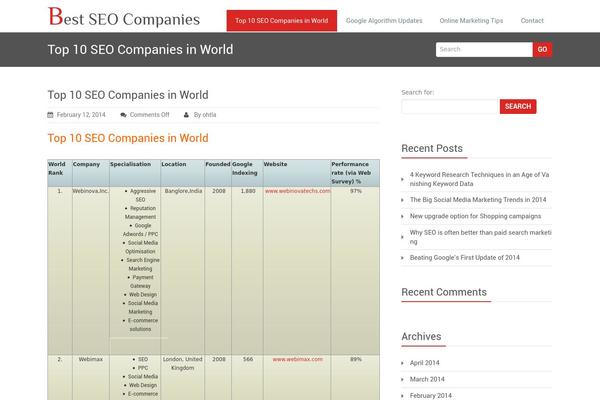Click the grey banner title Top 10 SEO Companies in World
The image size is (600, 400).
coord(140,49)
